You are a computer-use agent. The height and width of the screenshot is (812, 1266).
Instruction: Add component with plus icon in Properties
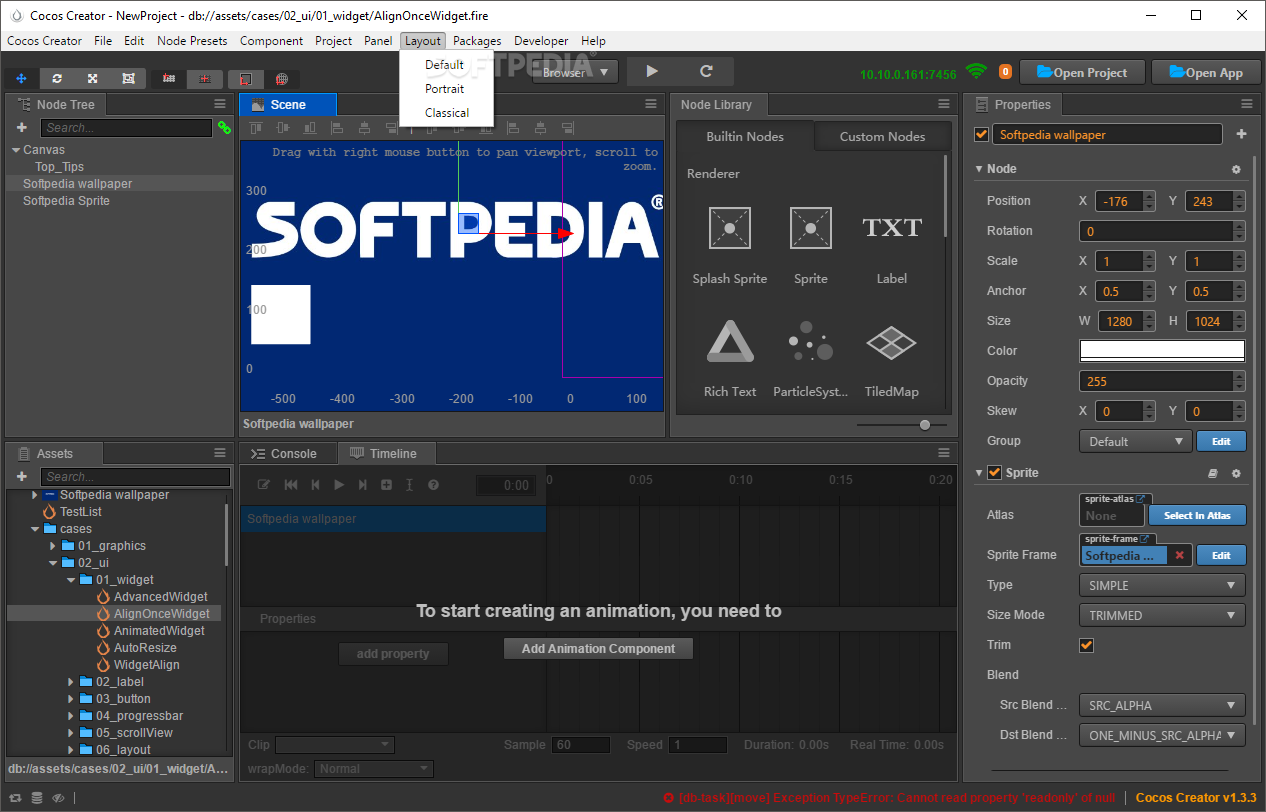(x=1241, y=134)
